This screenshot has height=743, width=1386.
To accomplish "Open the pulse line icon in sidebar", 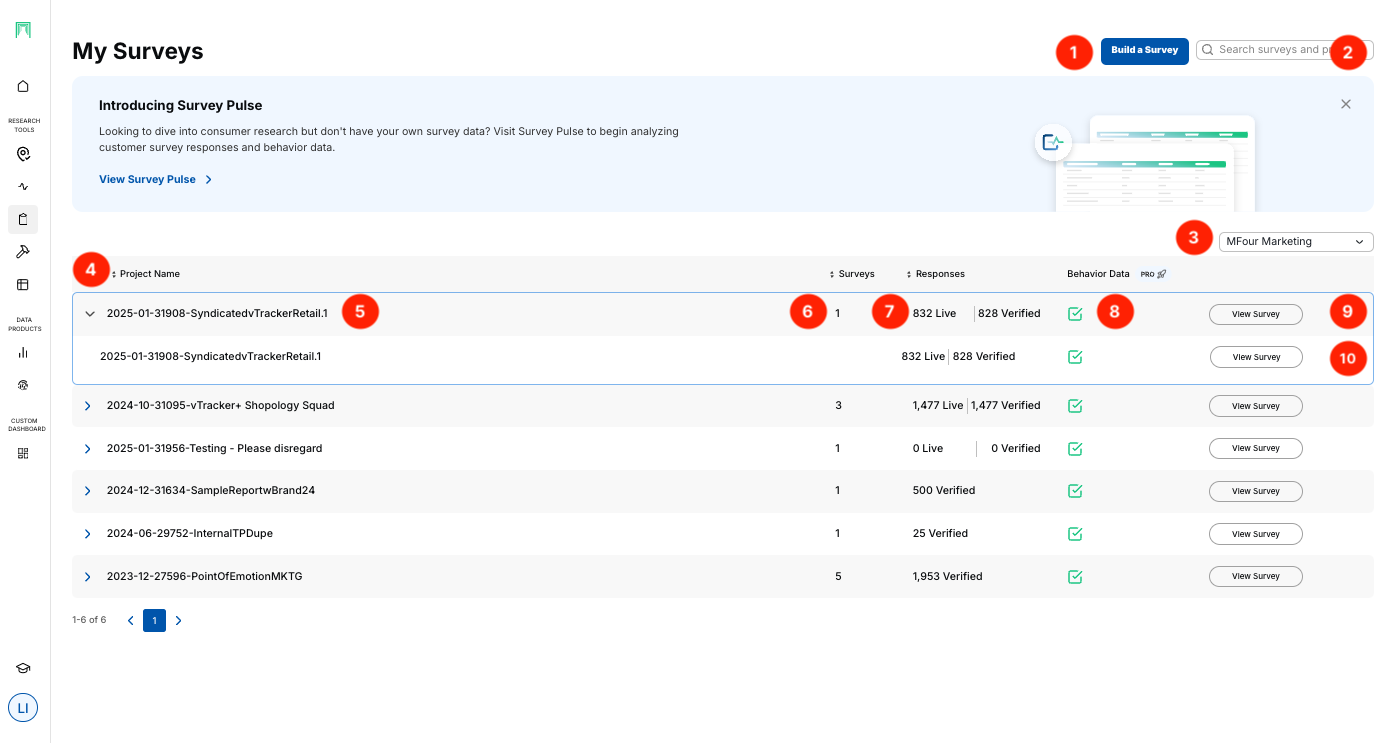I will pos(23,187).
